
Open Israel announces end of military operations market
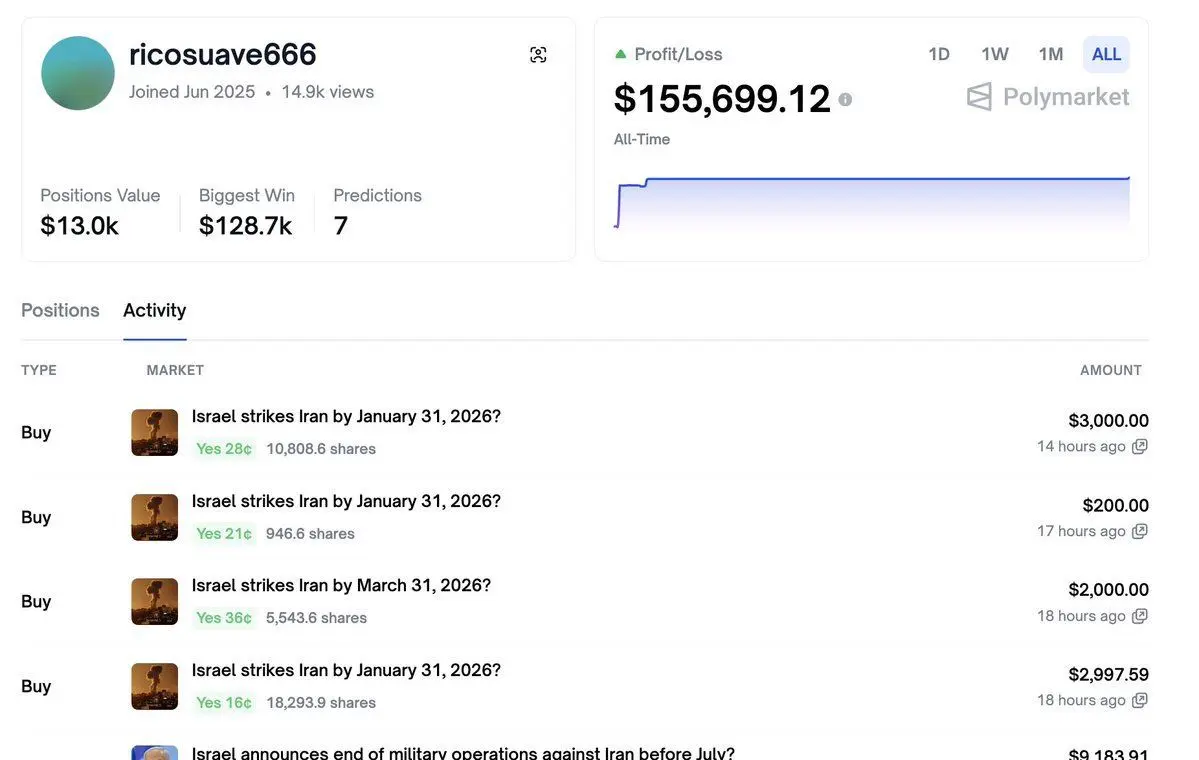460,752
